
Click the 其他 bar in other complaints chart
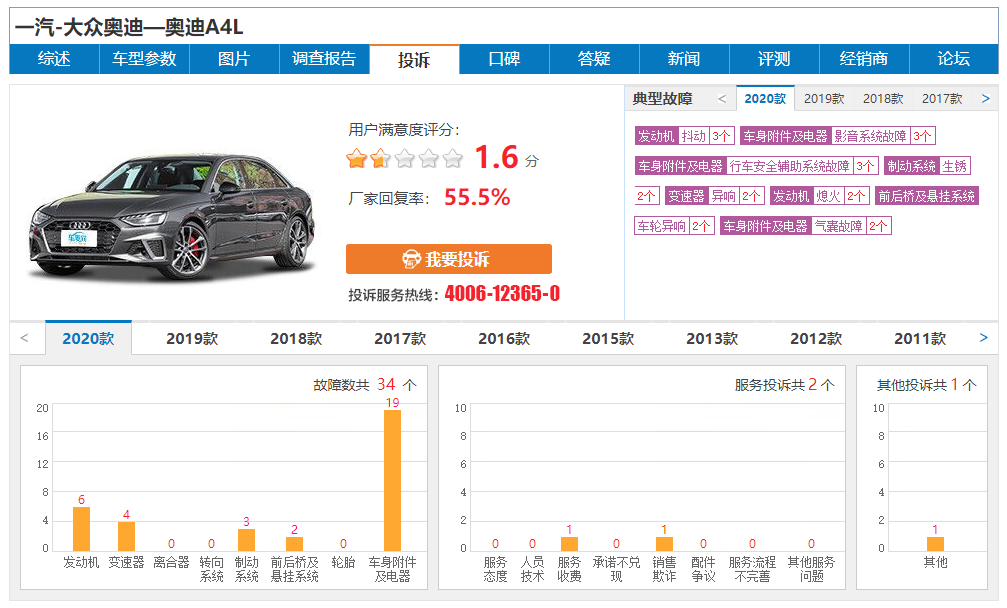[935, 544]
